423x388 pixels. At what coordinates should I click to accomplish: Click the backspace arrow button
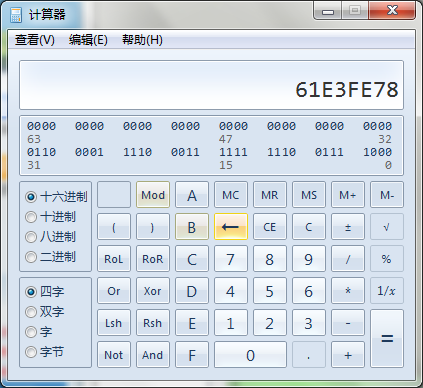231,227
